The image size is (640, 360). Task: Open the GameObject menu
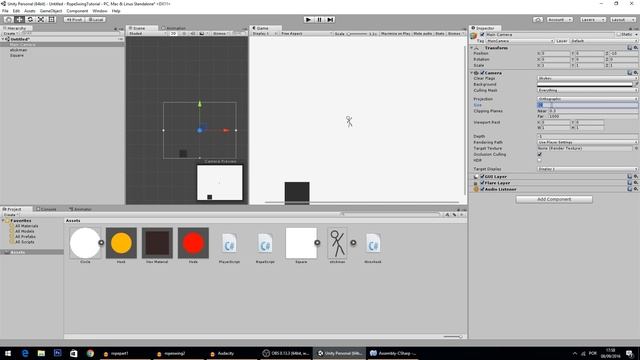51,11
